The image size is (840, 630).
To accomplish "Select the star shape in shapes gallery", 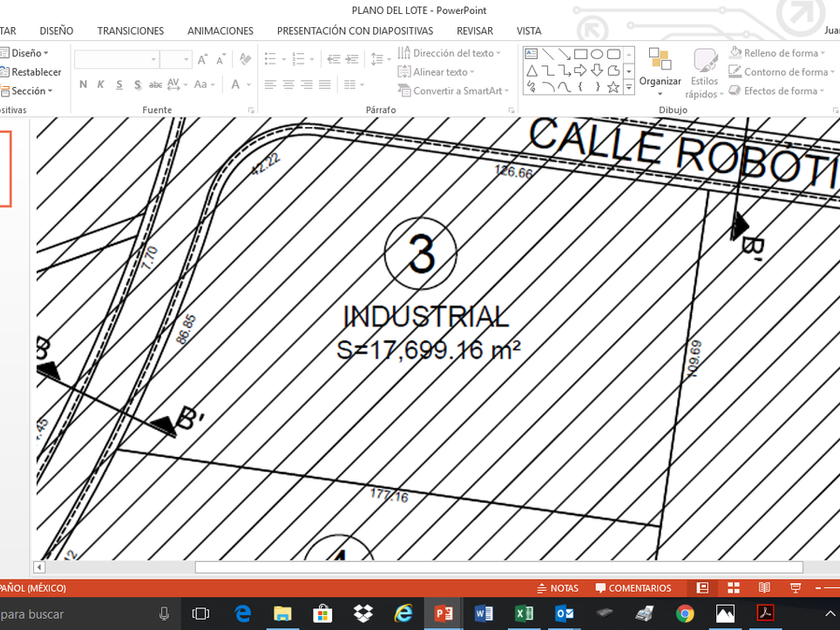I will (612, 86).
